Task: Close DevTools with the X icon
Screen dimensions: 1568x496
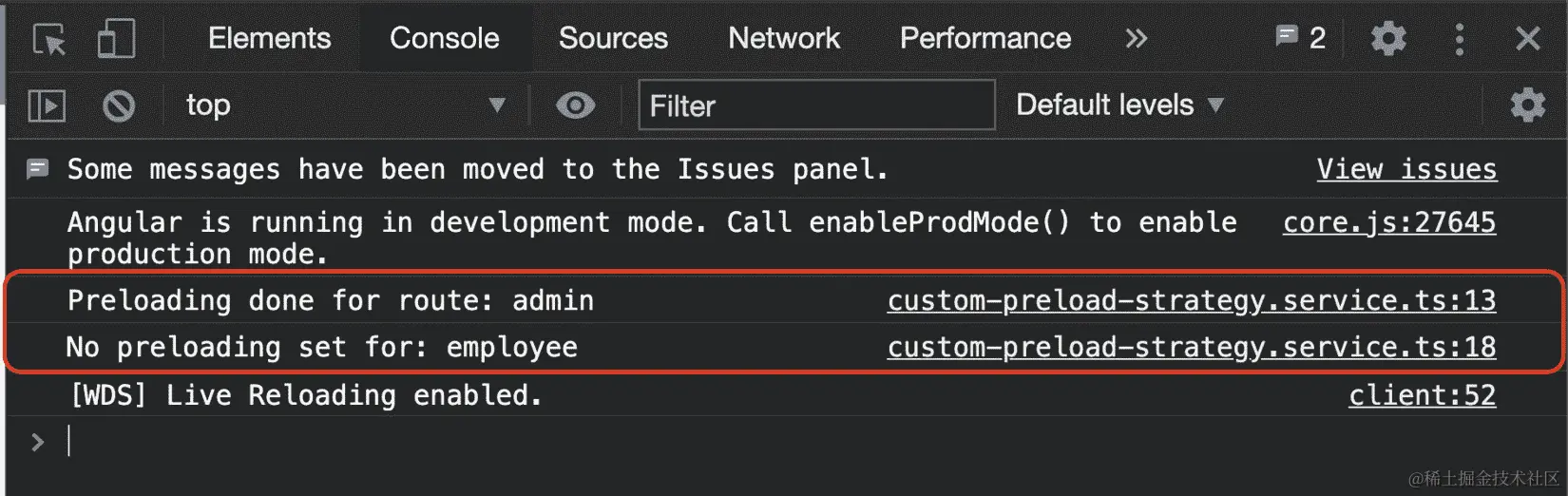Action: coord(1527,39)
